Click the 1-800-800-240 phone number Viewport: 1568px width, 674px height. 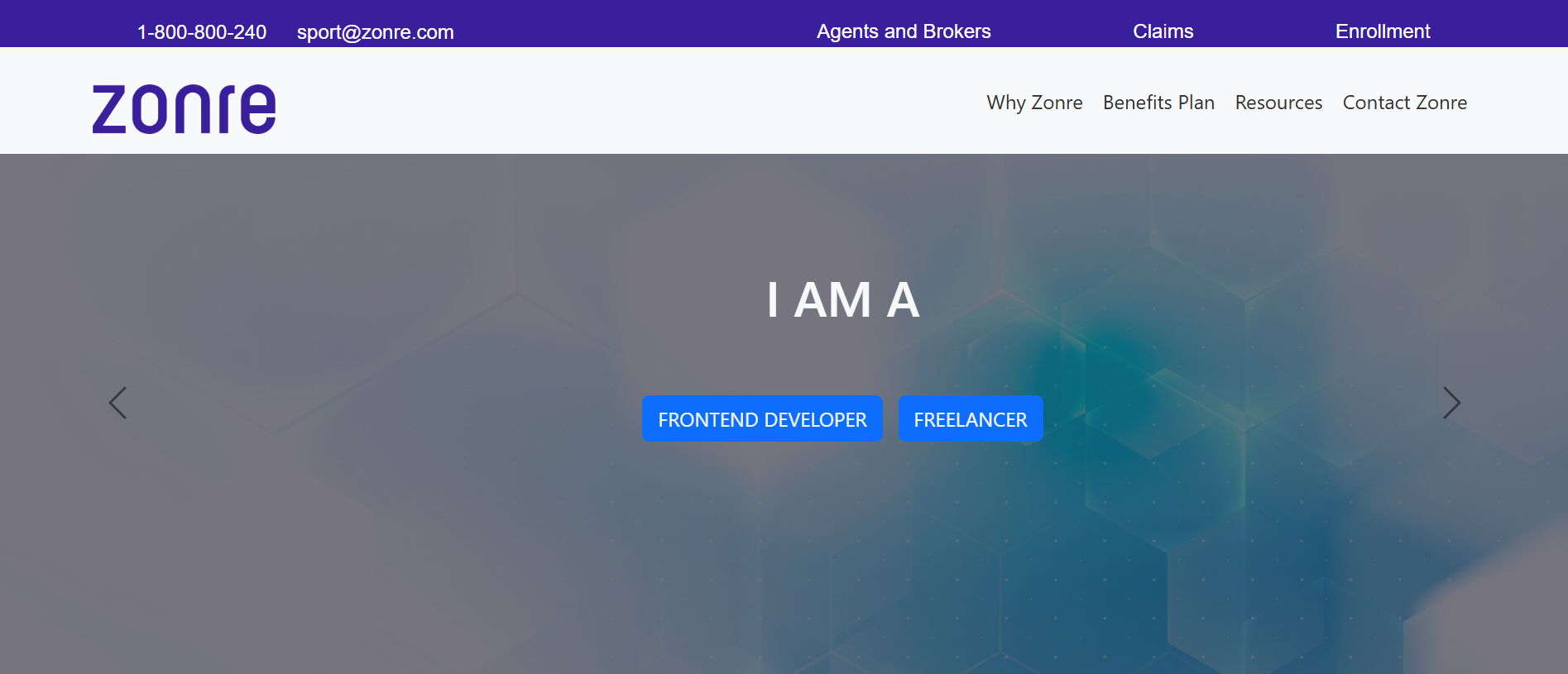coord(202,32)
